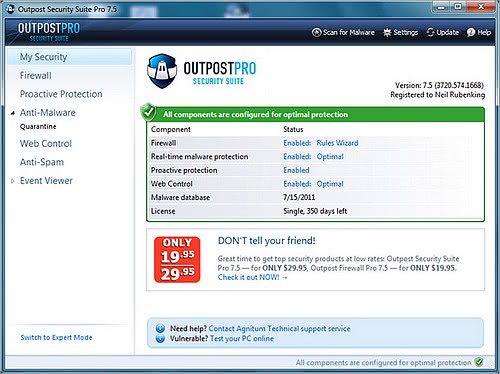Select Anti-Malware in sidebar
This screenshot has height=374, width=500.
48,113
